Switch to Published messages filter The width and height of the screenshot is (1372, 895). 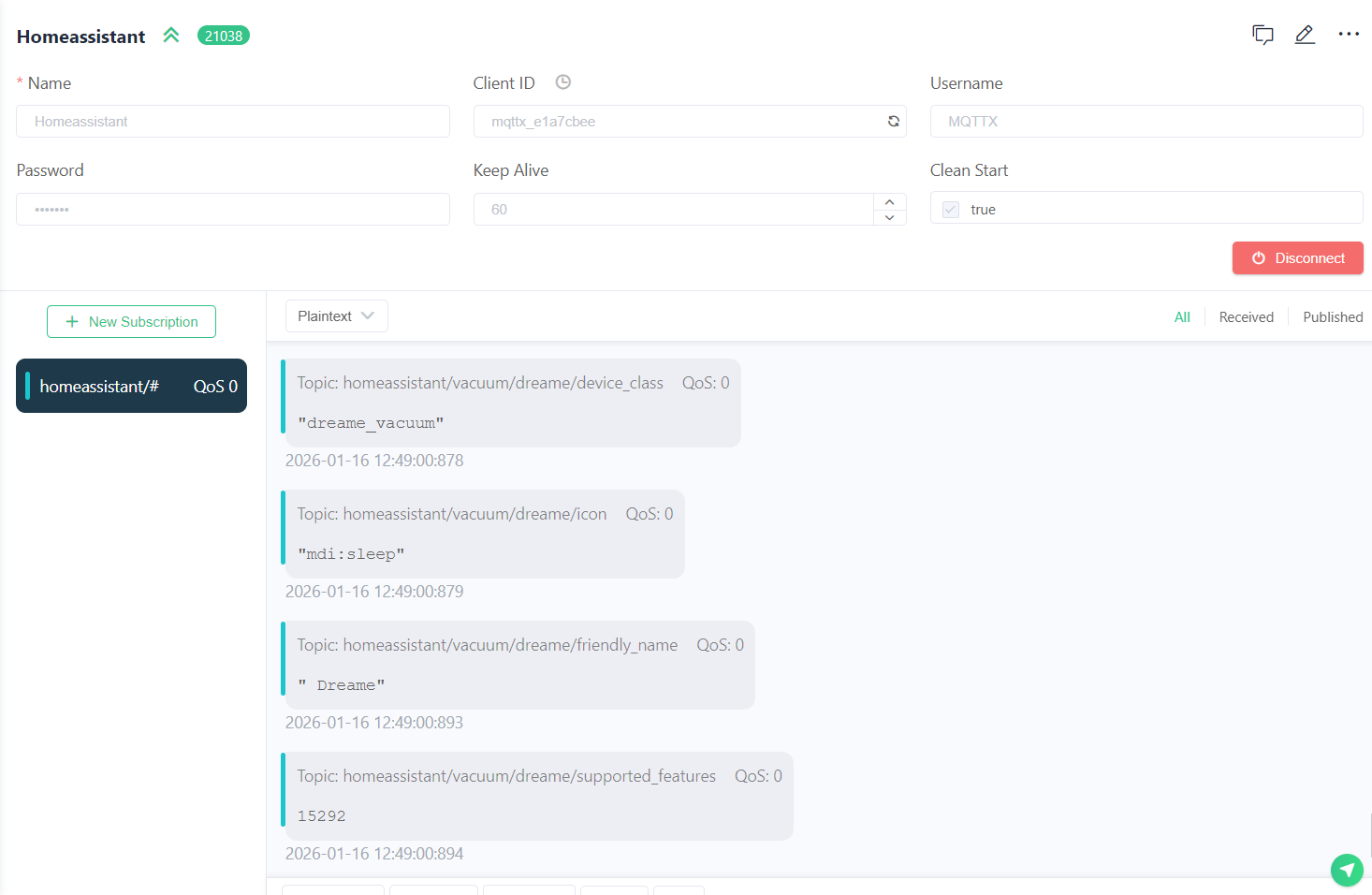(1333, 317)
